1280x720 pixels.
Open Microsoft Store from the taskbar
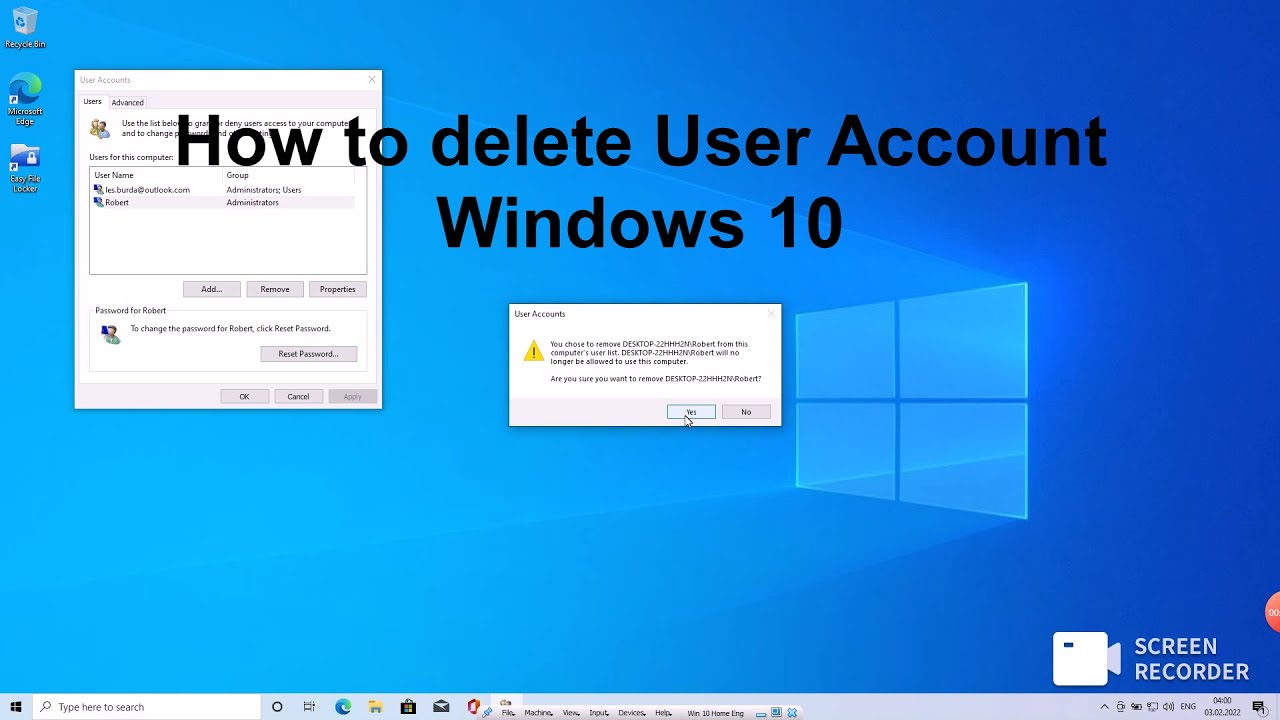pos(408,707)
